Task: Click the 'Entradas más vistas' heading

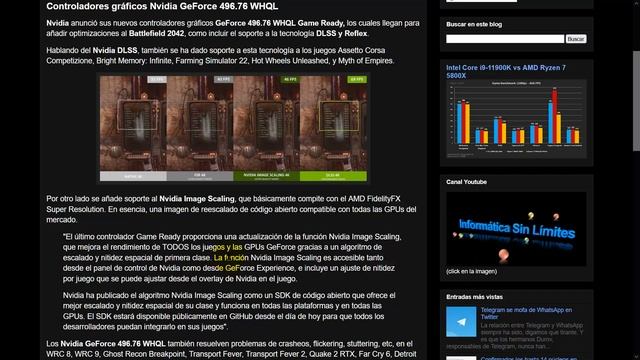Action: pyautogui.click(x=474, y=297)
